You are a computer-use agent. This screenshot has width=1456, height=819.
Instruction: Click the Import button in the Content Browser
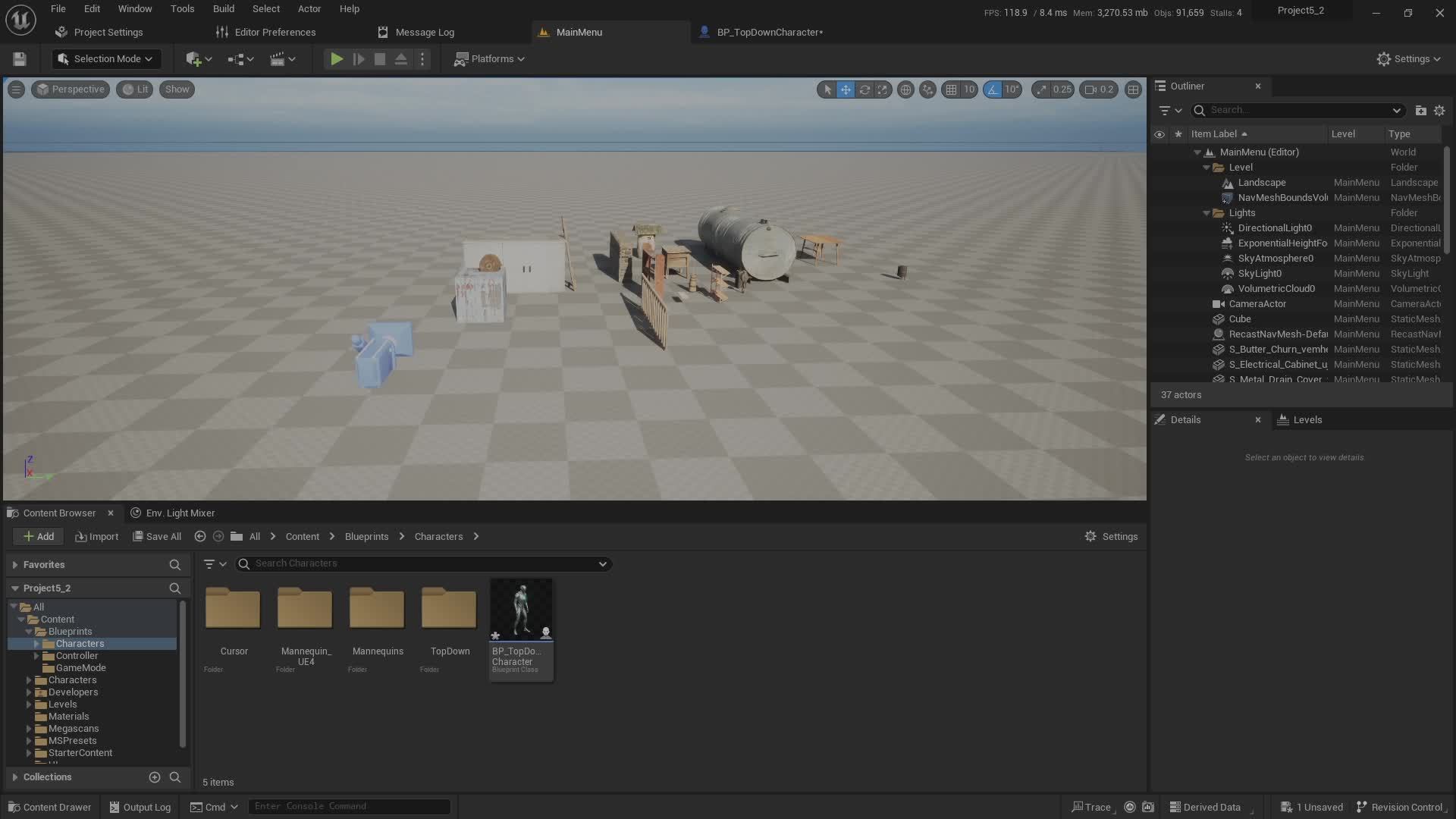pyautogui.click(x=96, y=536)
